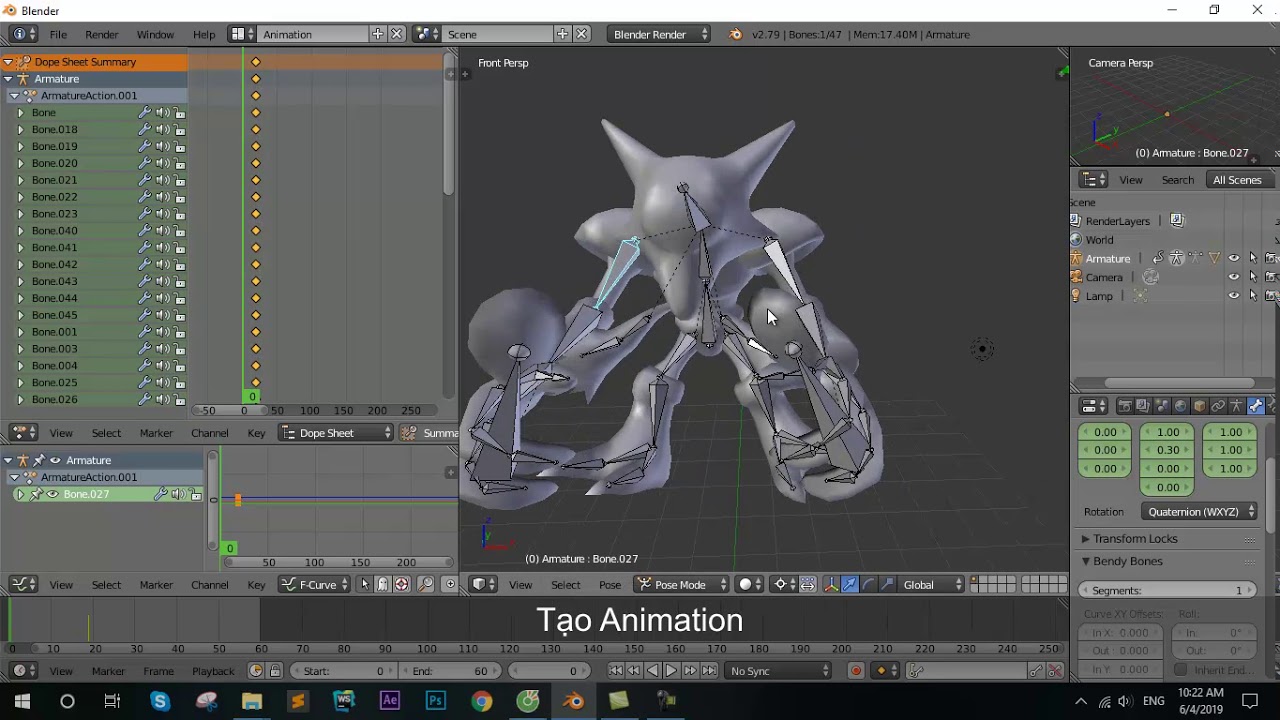The image size is (1280, 720).
Task: Play animation in reverse
Action: pyautogui.click(x=652, y=671)
